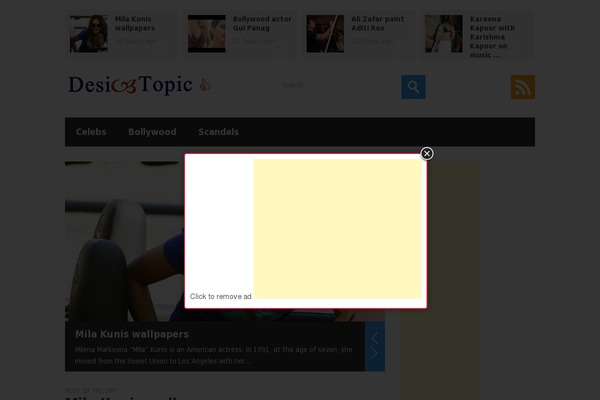Go to next slide in featured slider
The image size is (600, 400).
point(374,353)
